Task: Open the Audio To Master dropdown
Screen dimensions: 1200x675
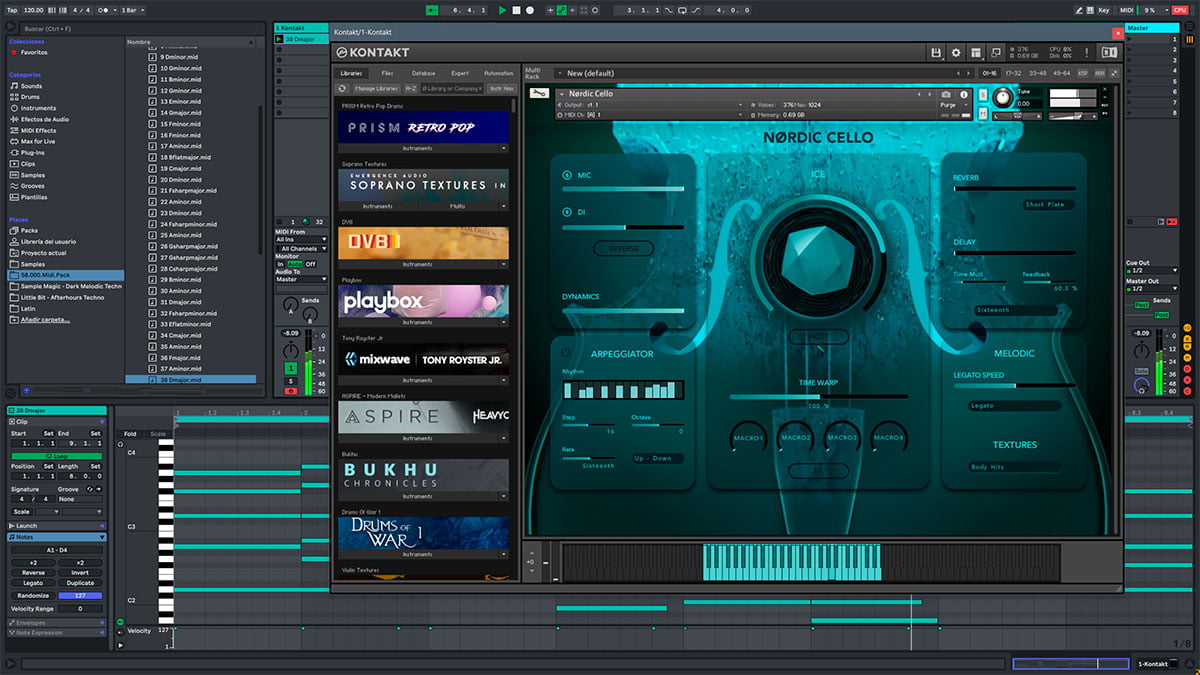Action: [x=301, y=279]
